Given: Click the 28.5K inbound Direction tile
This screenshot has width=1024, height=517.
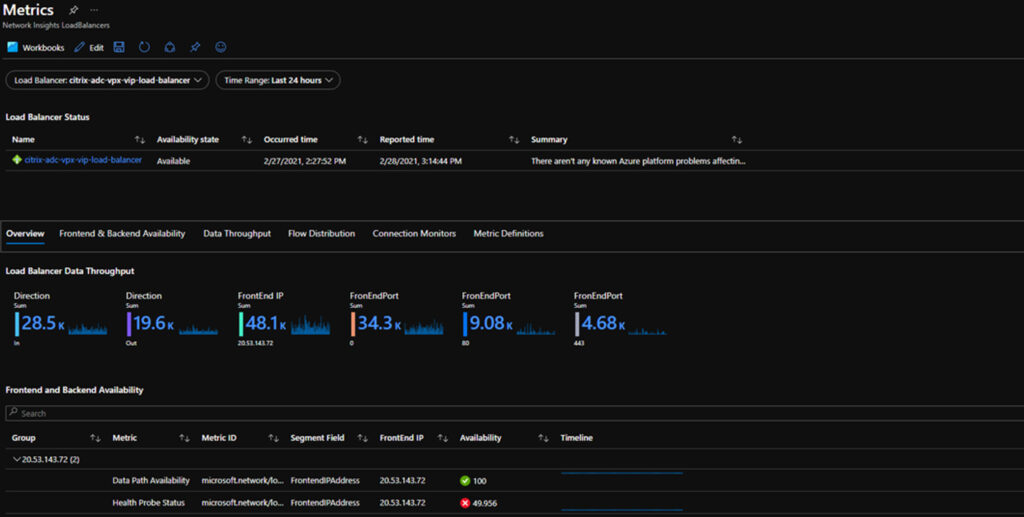Looking at the screenshot, I should [61, 319].
